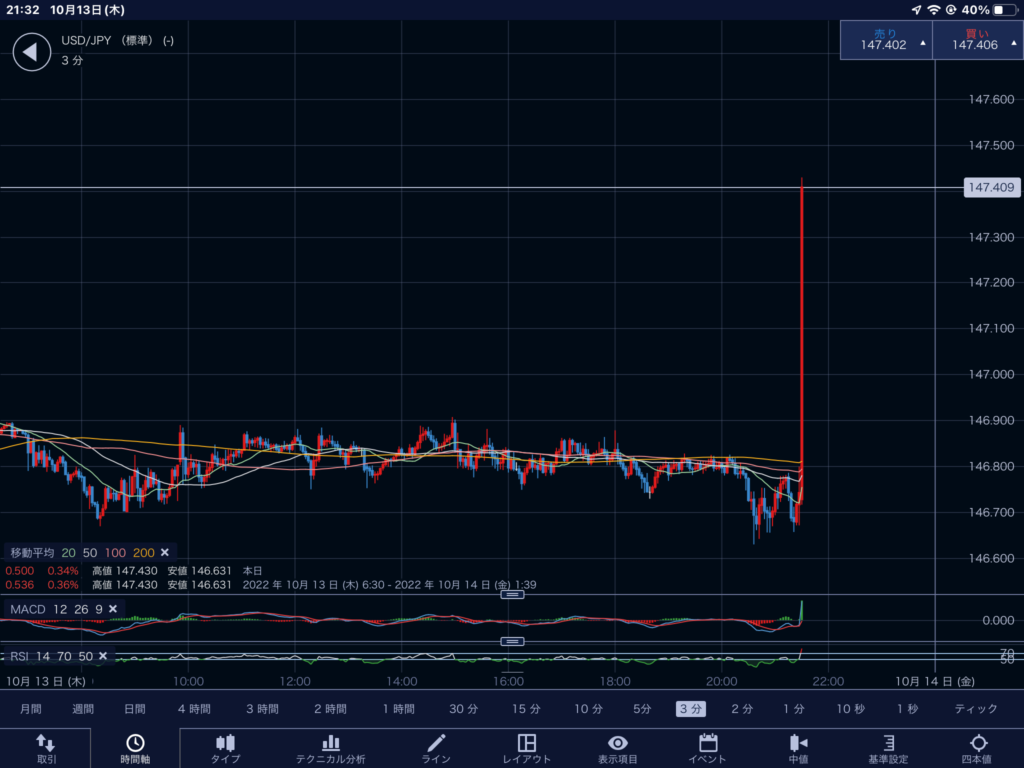Screen dimensions: 1024x768
Task: Switch timeframe to 1 時間
Action: [398, 709]
